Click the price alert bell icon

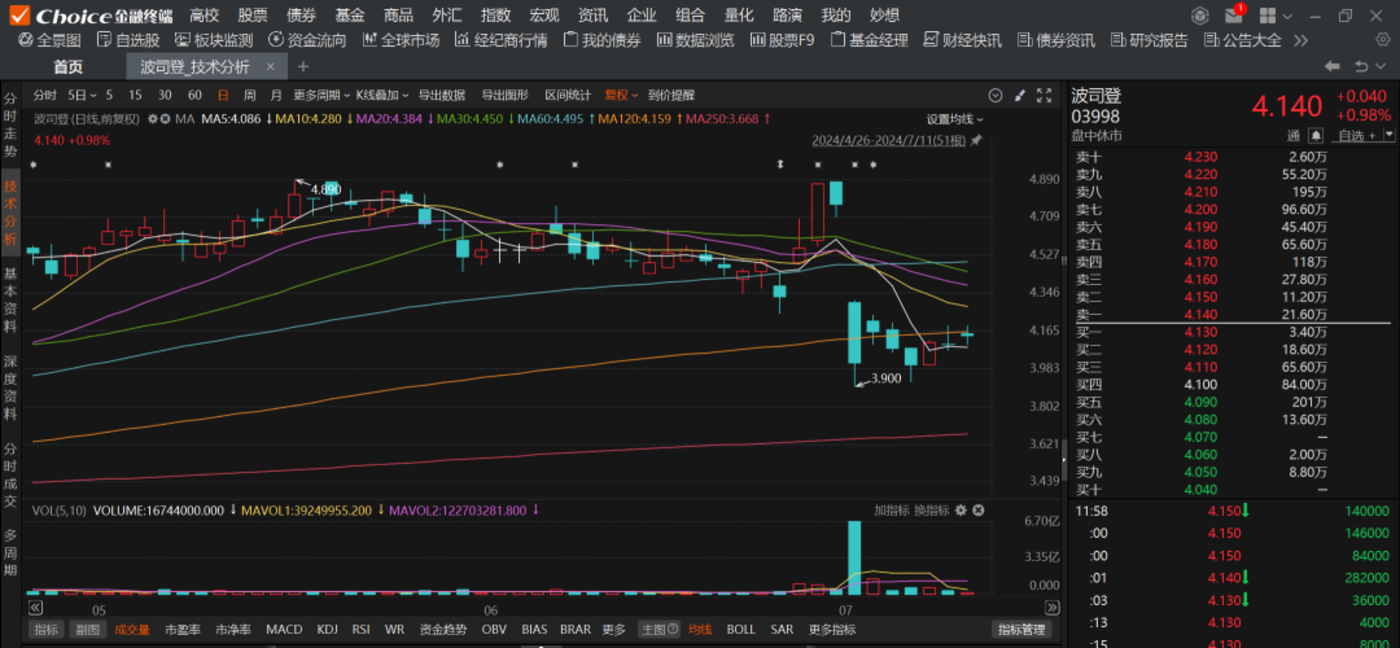[x=1316, y=135]
